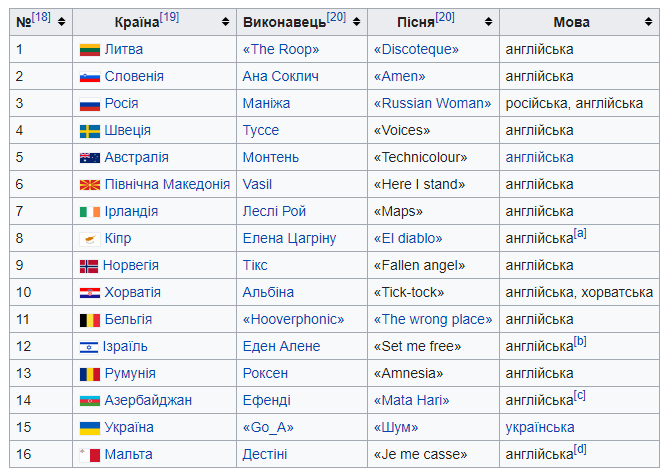Sort table by Мова column arrows
The height and width of the screenshot is (475, 662).
[x=648, y=22]
